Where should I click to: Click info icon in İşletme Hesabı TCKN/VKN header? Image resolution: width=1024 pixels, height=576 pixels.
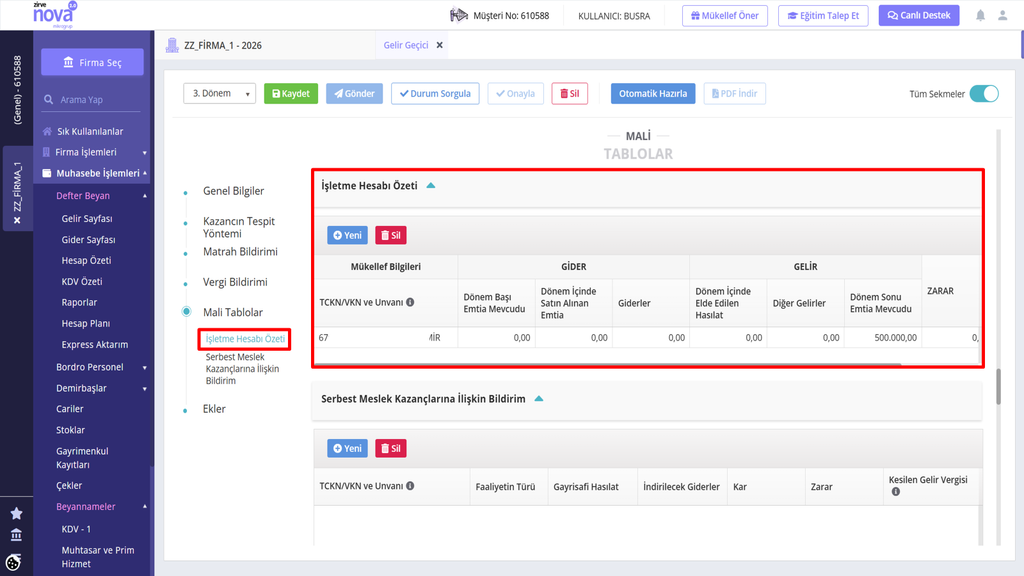410,302
